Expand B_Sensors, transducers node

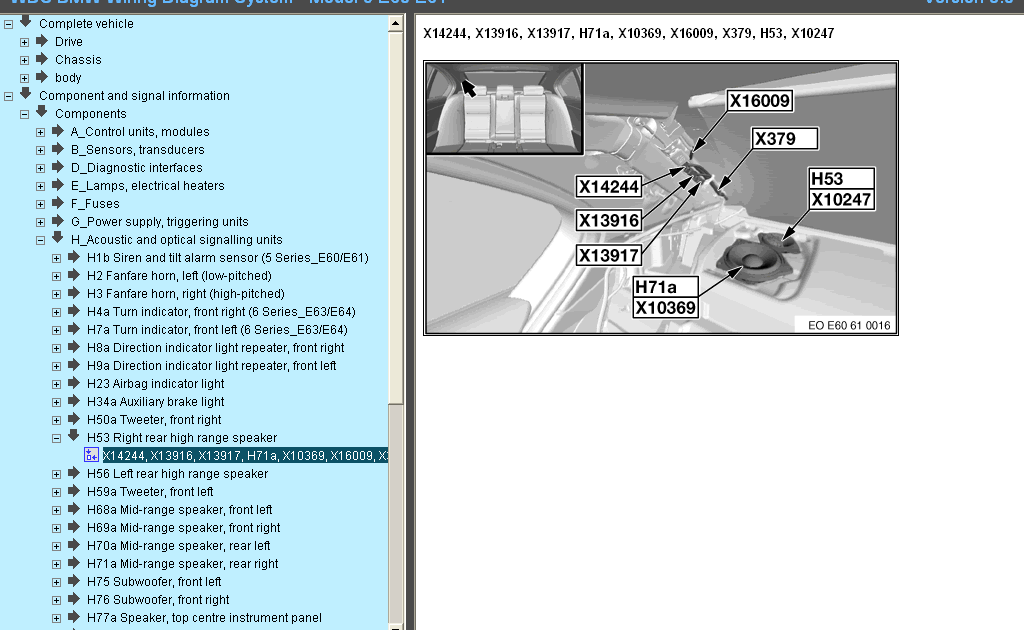tap(40, 150)
